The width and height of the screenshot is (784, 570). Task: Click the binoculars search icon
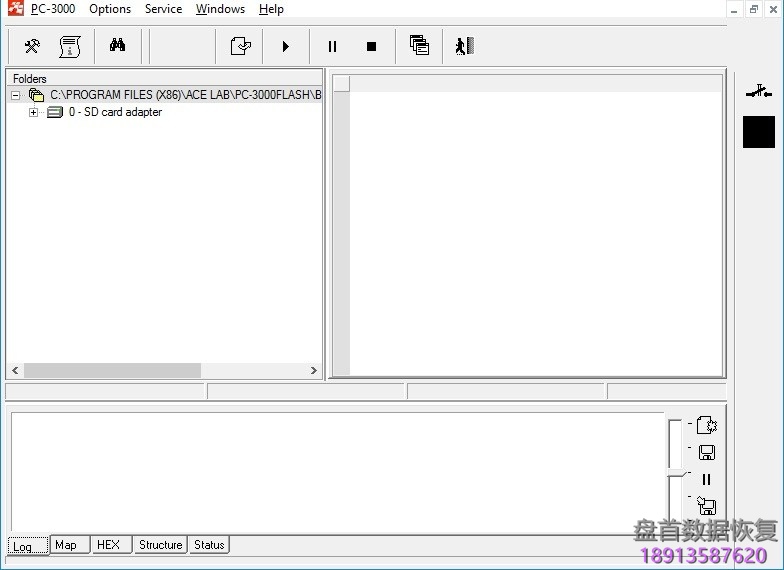(117, 46)
